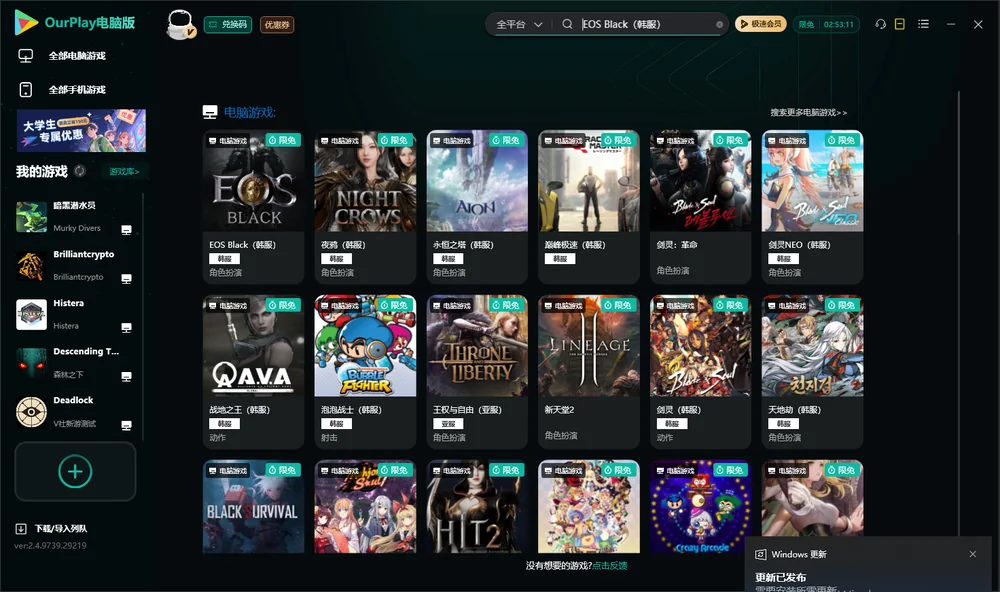Click 亚服 tag under 王权与自由
The image size is (1000, 592).
click(x=448, y=424)
